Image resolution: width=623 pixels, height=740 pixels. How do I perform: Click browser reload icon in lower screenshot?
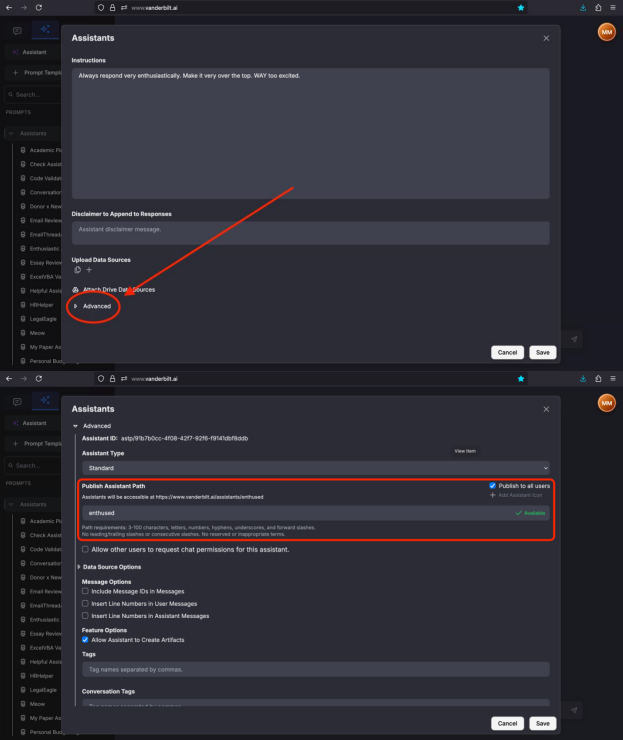click(39, 378)
